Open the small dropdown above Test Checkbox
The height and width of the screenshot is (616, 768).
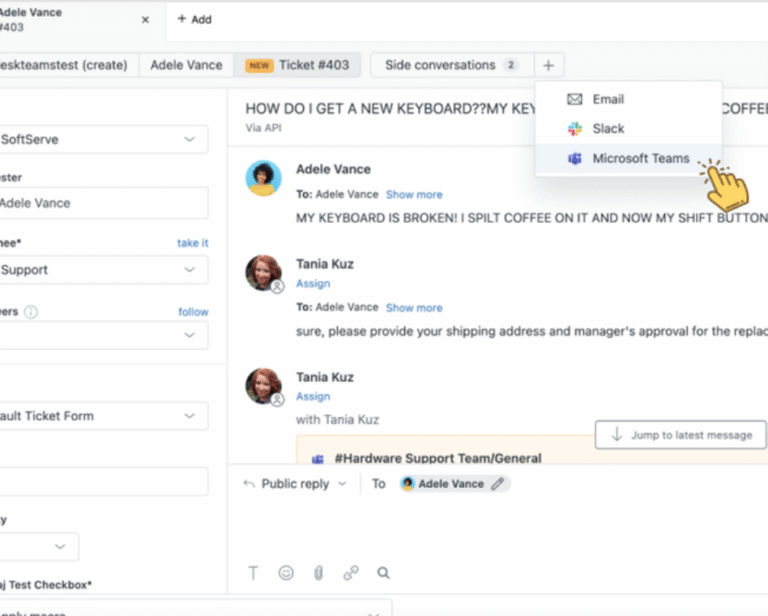[x=39, y=546]
